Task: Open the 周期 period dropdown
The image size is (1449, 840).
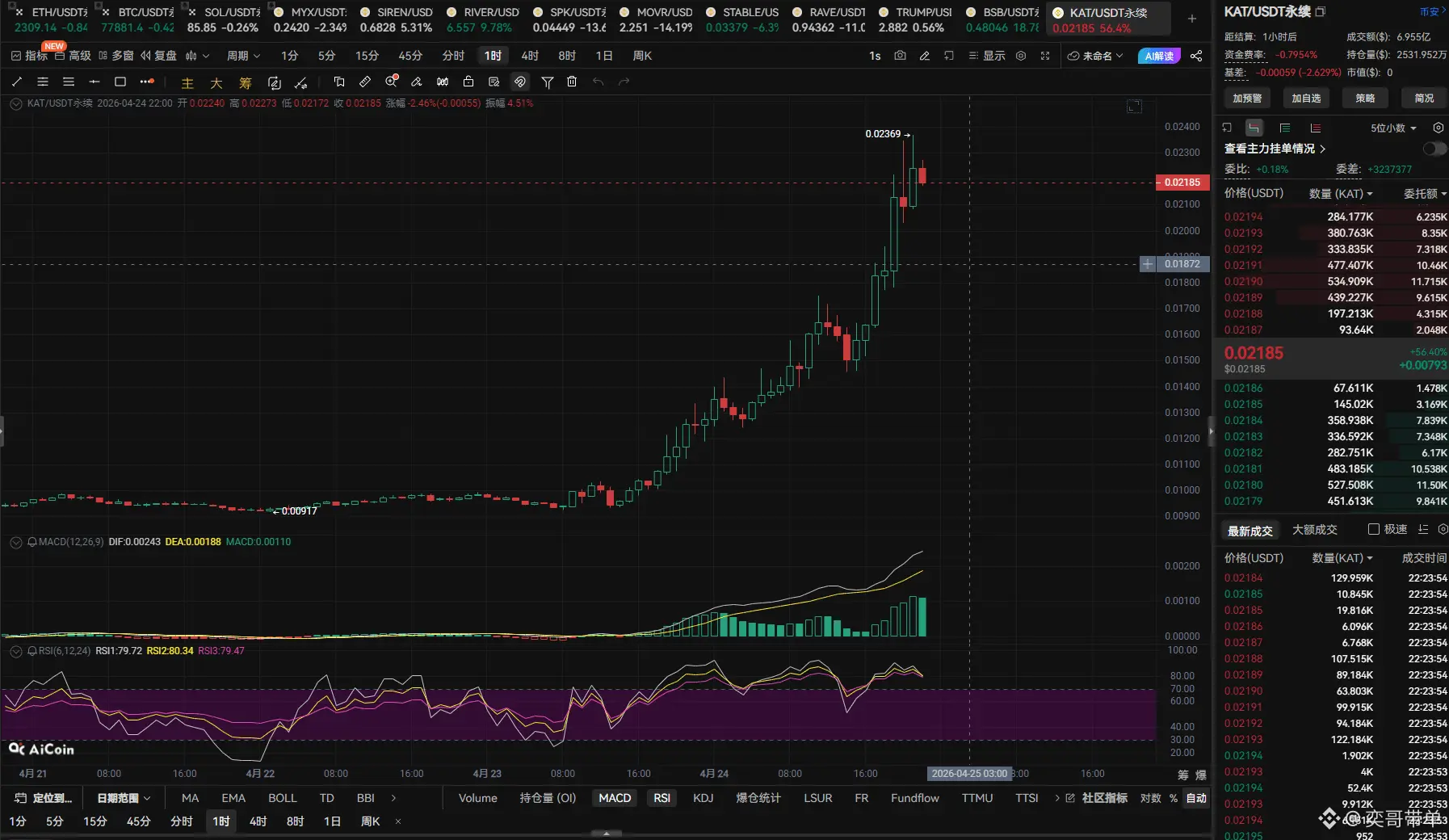Action: [x=243, y=56]
